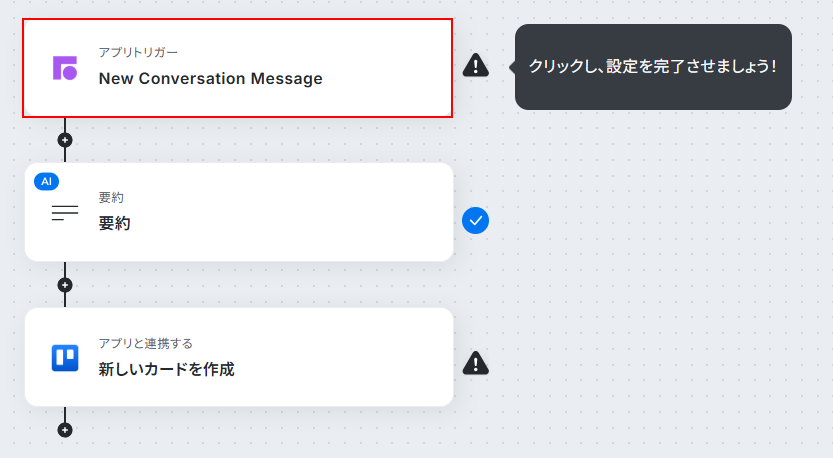Add a step below the 要約 card
Viewport: 833px width, 458px height.
coord(65,285)
